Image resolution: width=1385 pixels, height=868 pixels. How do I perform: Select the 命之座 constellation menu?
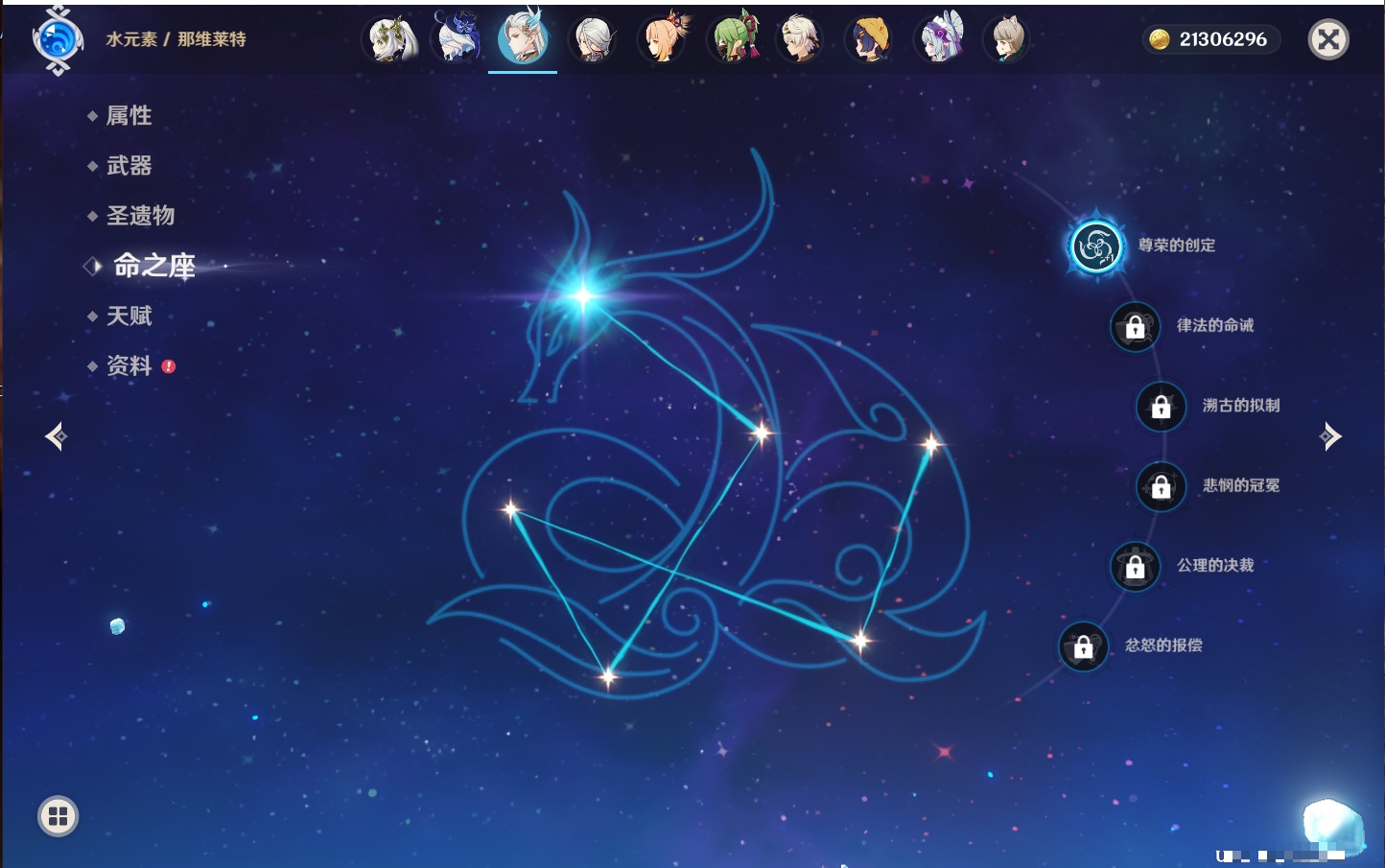(x=153, y=266)
